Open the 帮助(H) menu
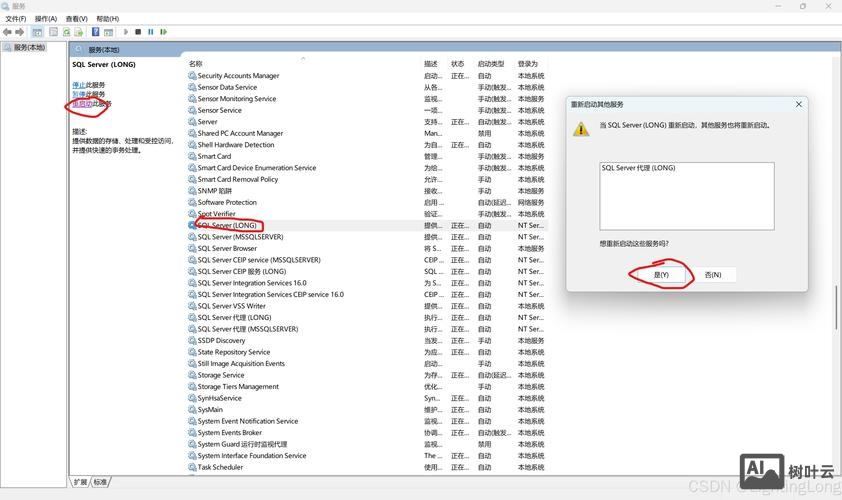Screen dimensions: 842x500 107,19
